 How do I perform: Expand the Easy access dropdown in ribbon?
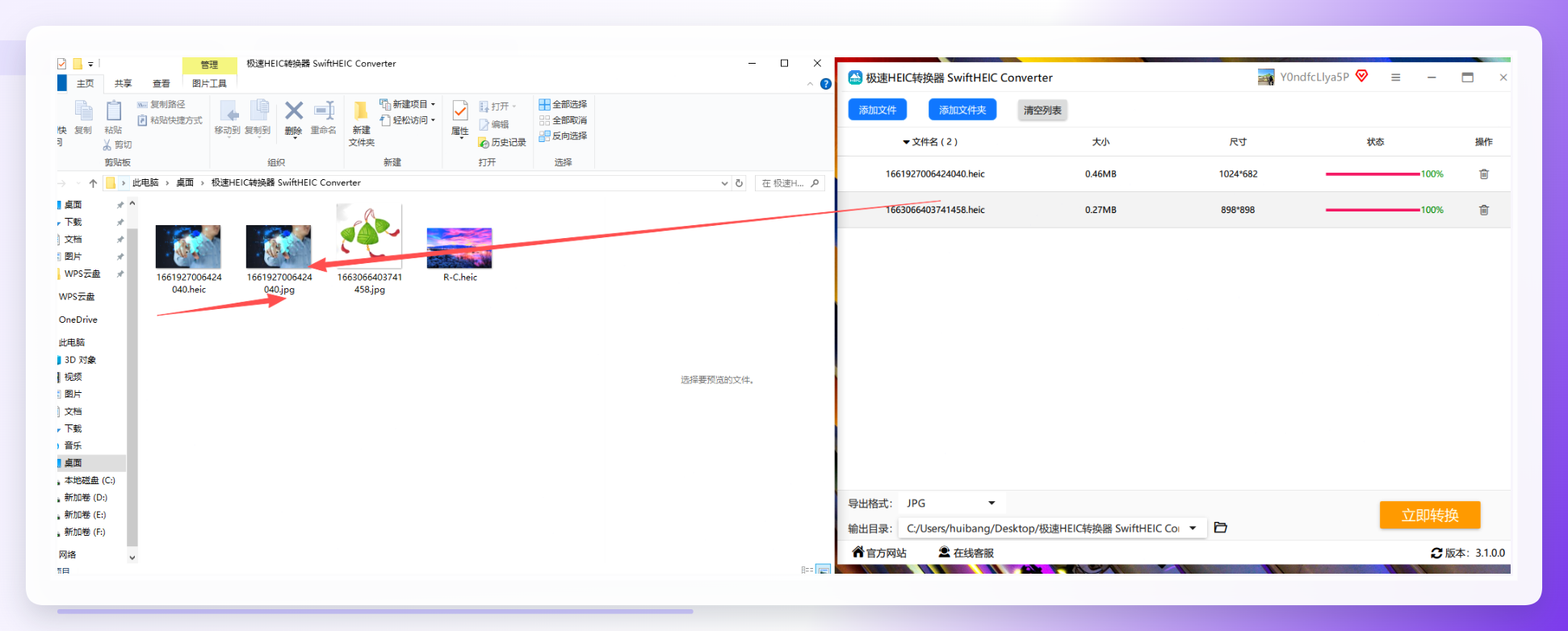pyautogui.click(x=434, y=120)
